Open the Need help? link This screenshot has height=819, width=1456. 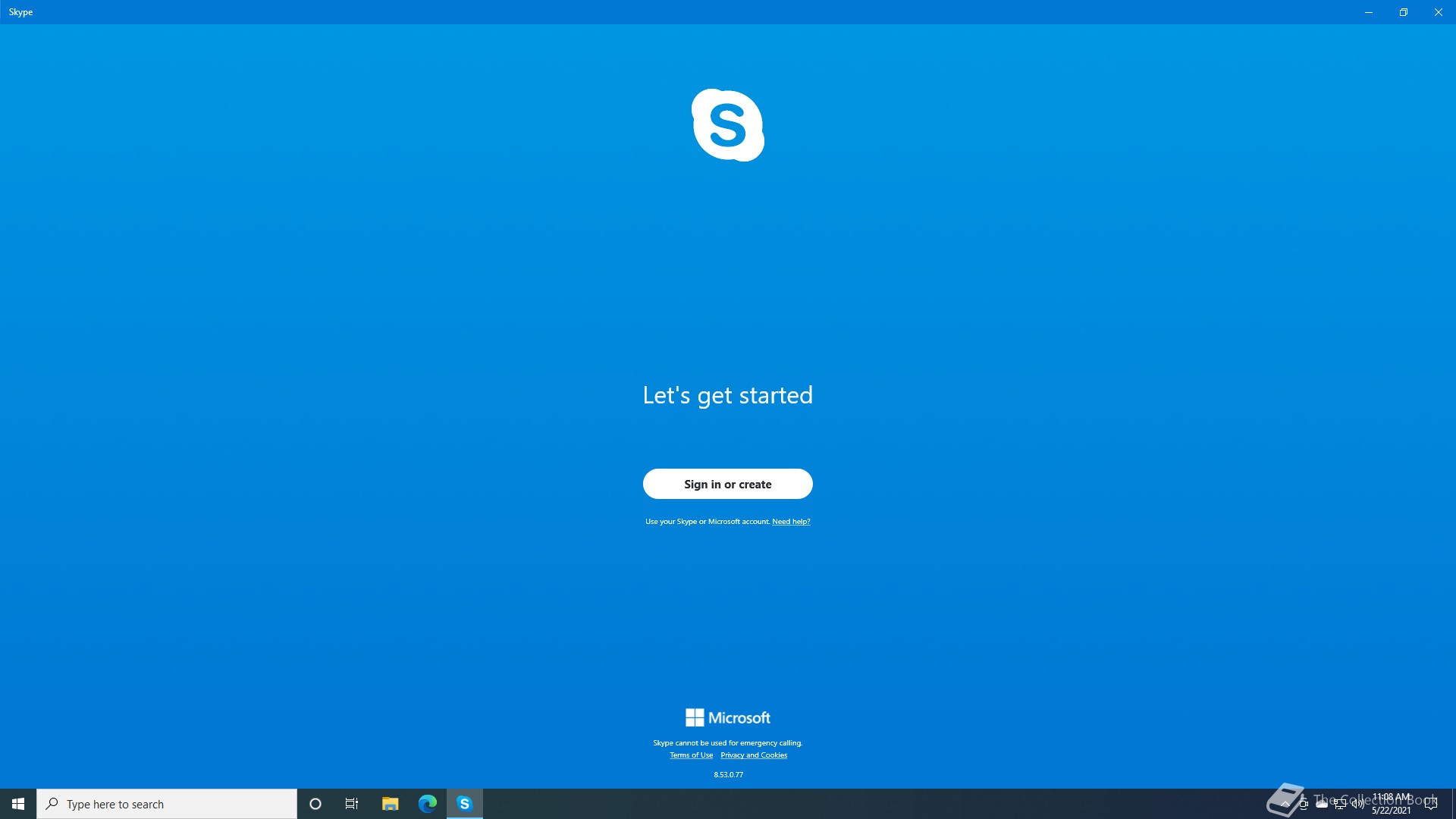[791, 522]
